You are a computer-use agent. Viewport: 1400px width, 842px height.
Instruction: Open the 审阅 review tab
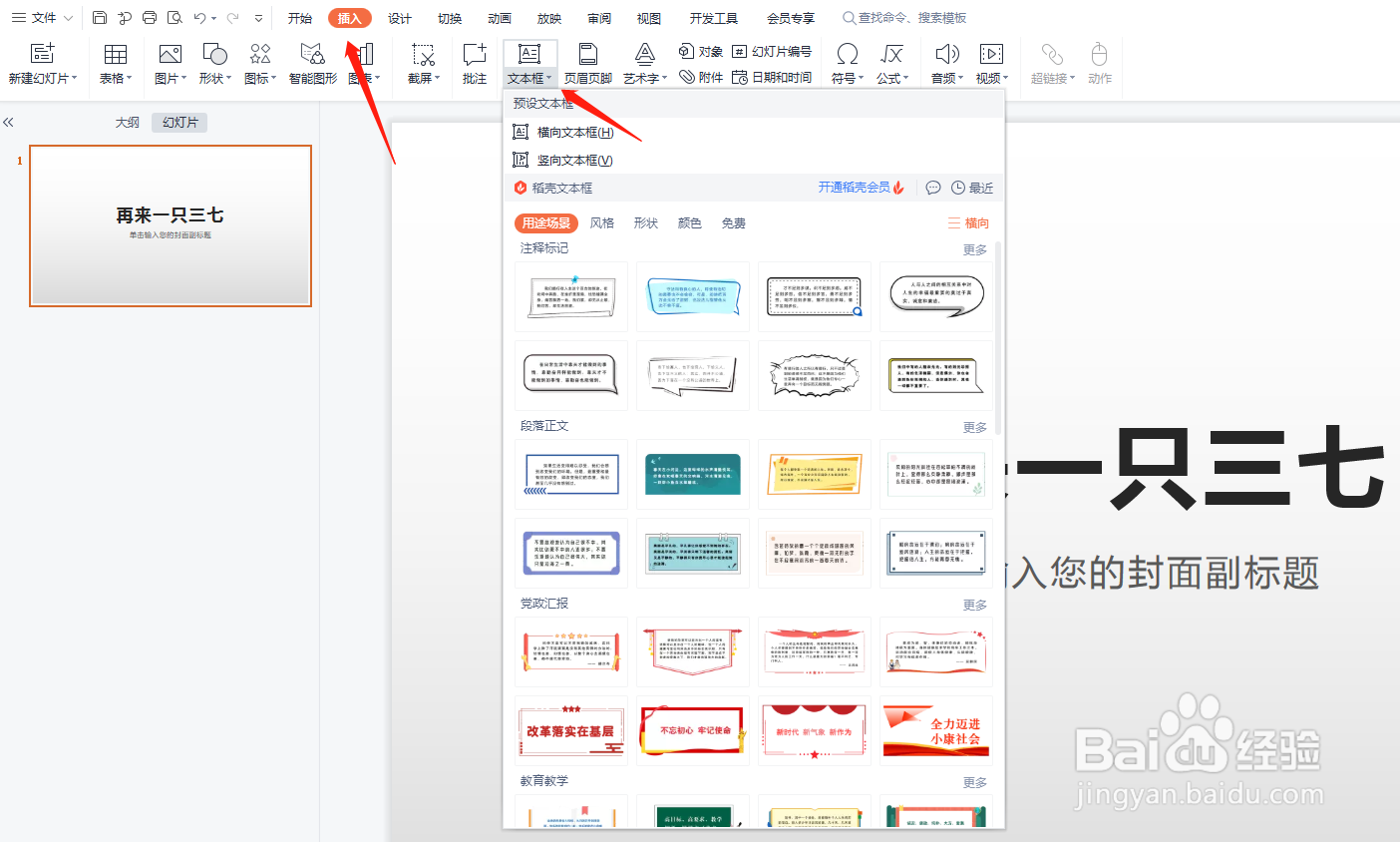coord(599,18)
